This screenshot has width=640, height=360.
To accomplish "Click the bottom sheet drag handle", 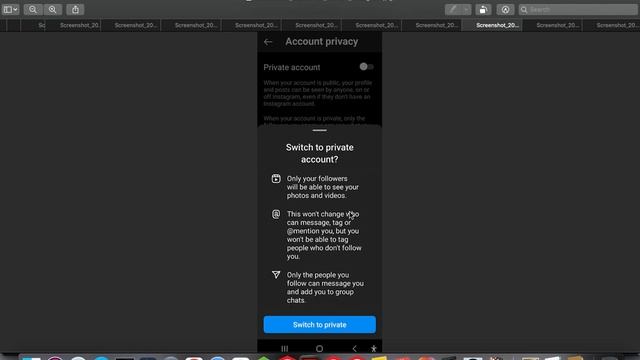I will pyautogui.click(x=320, y=130).
